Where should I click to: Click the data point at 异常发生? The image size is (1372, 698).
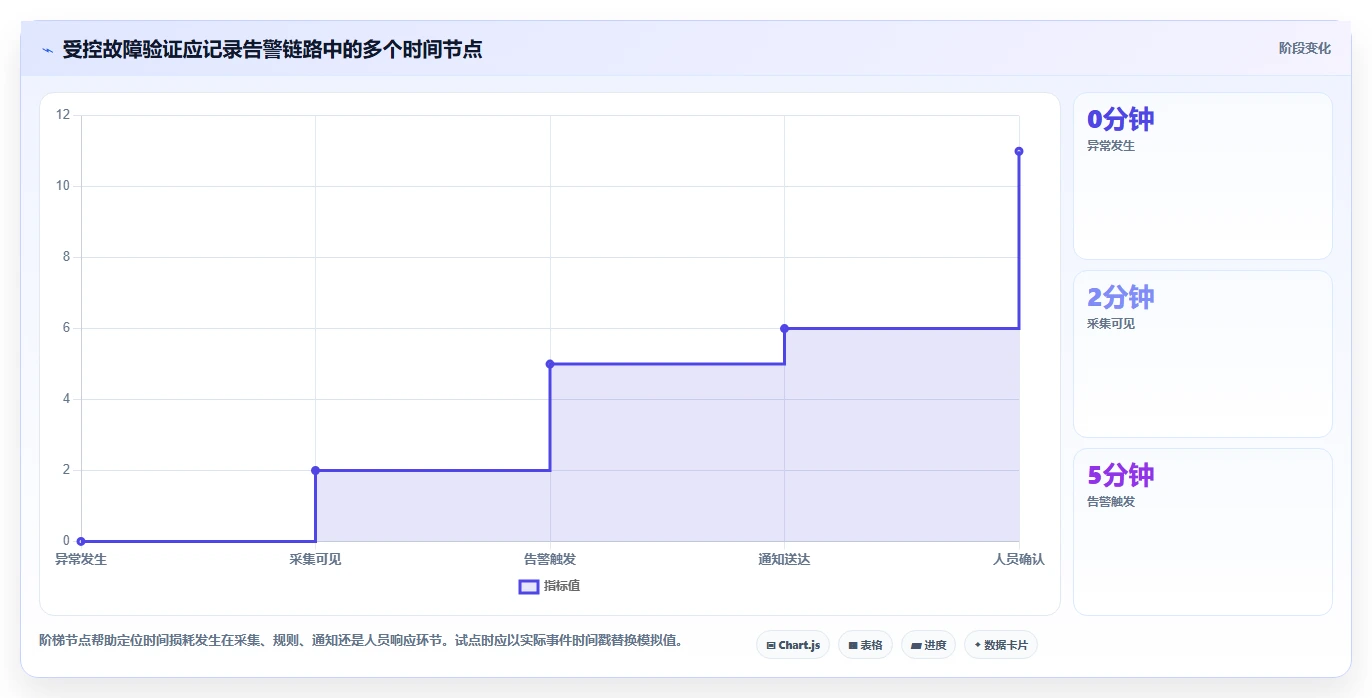81,541
